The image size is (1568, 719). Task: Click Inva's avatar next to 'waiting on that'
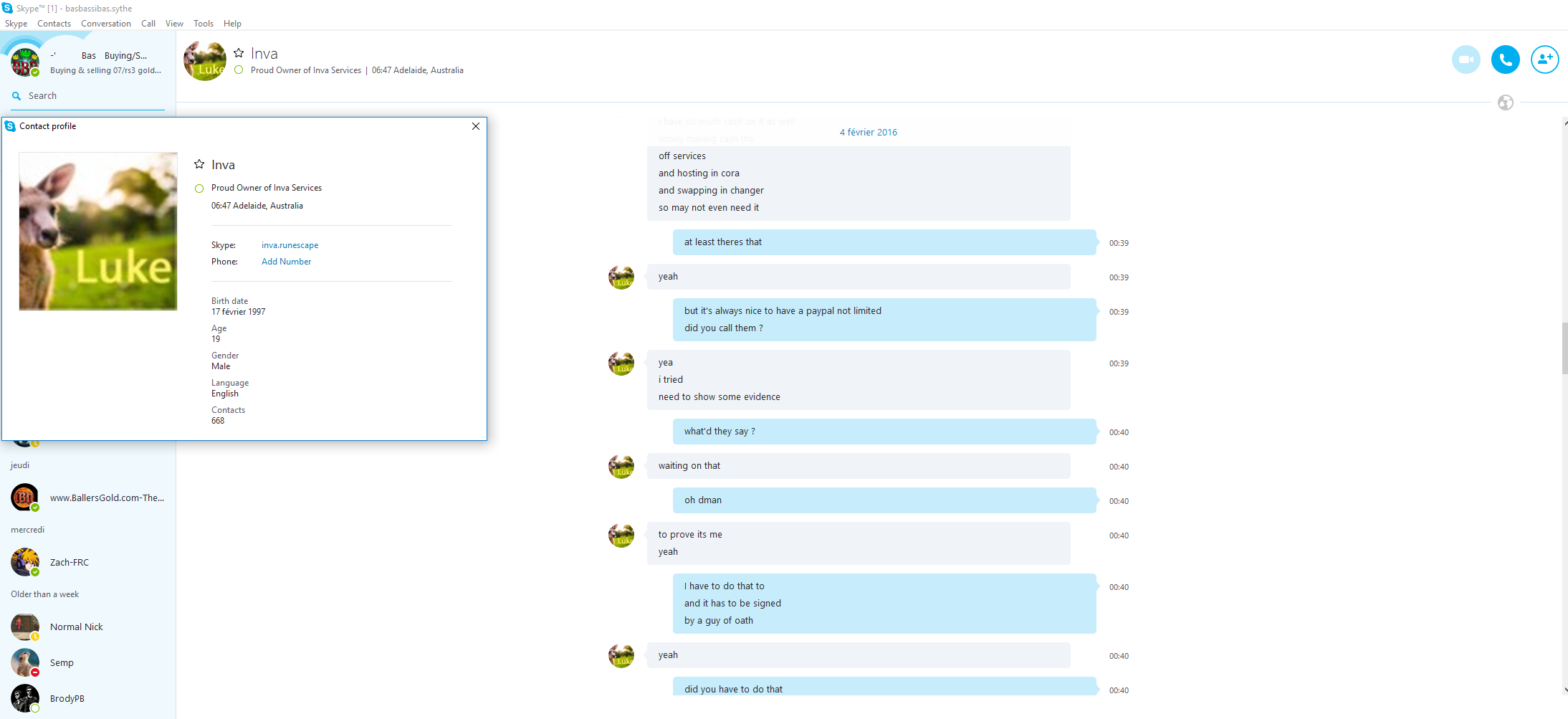coord(621,467)
